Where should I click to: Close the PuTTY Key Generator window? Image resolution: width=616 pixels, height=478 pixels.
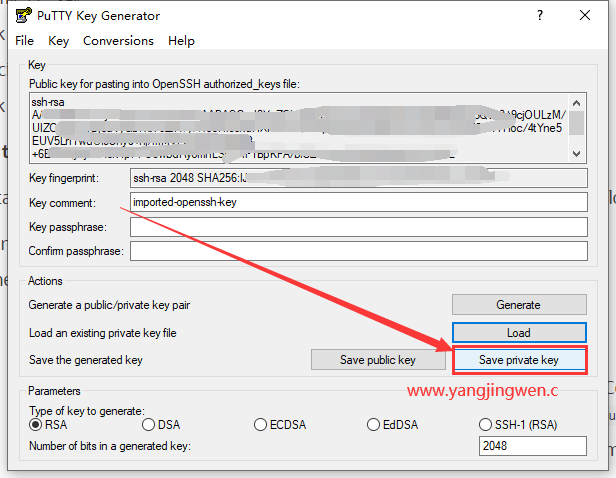pos(585,15)
